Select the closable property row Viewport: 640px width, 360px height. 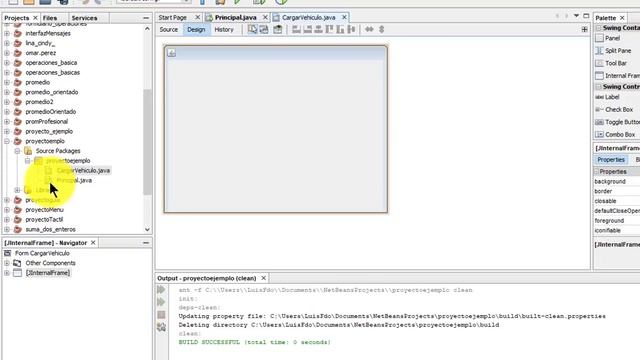coord(617,201)
